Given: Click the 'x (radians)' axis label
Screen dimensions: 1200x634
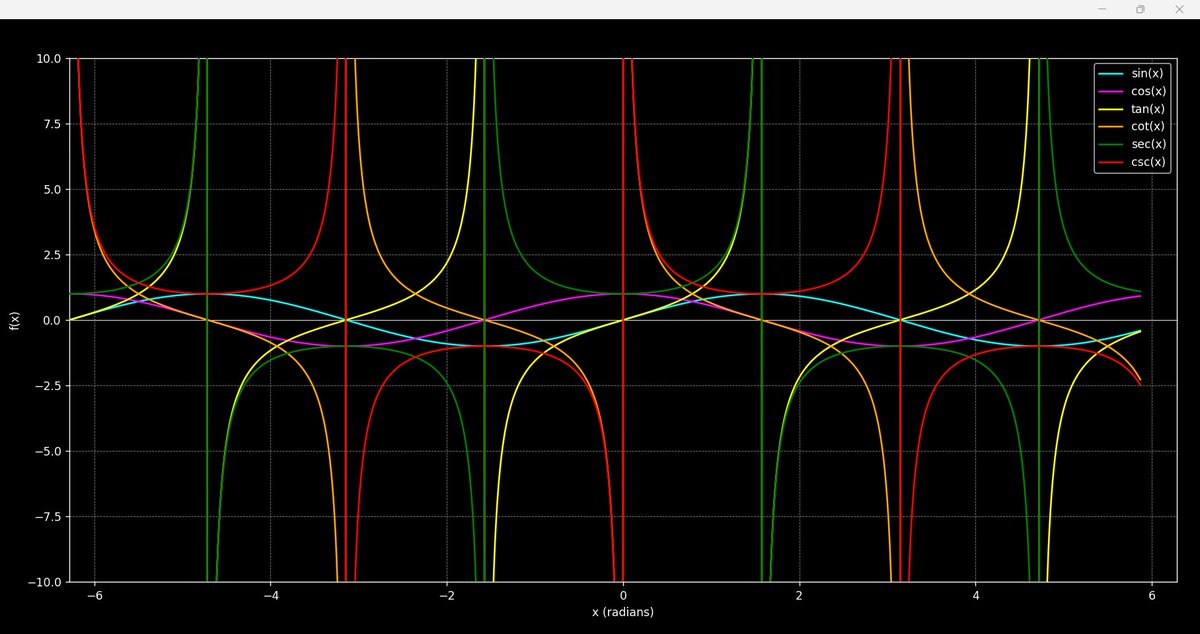Looking at the screenshot, I should click(623, 611).
